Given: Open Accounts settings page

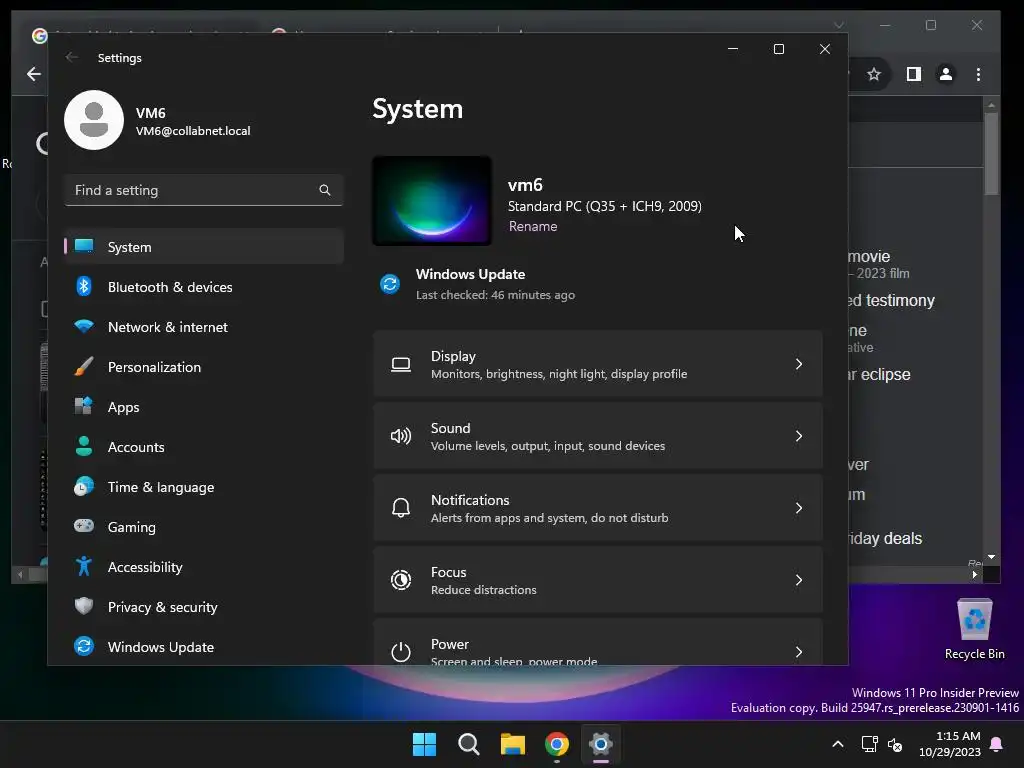Looking at the screenshot, I should [x=204, y=447].
